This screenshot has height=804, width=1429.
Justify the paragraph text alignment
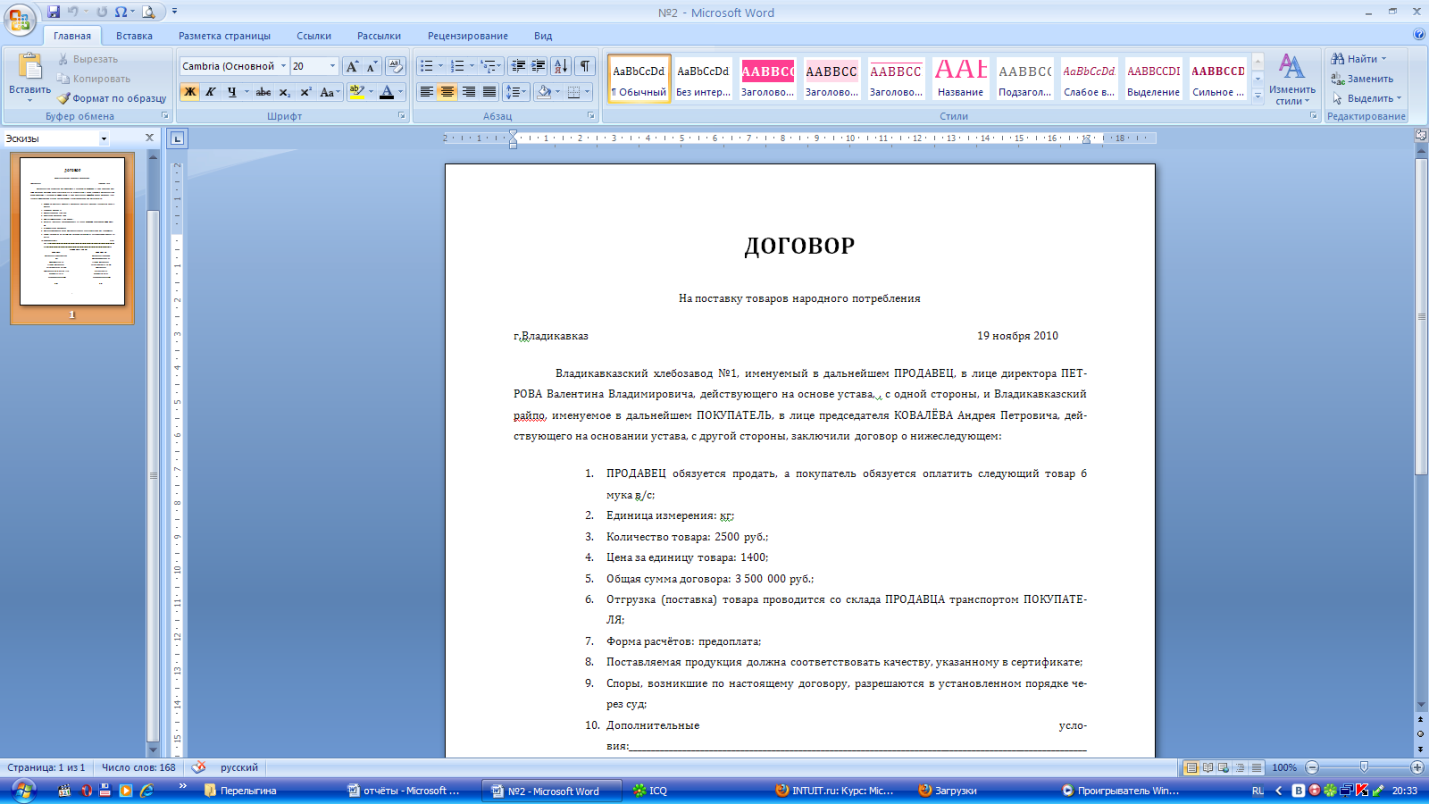(489, 92)
